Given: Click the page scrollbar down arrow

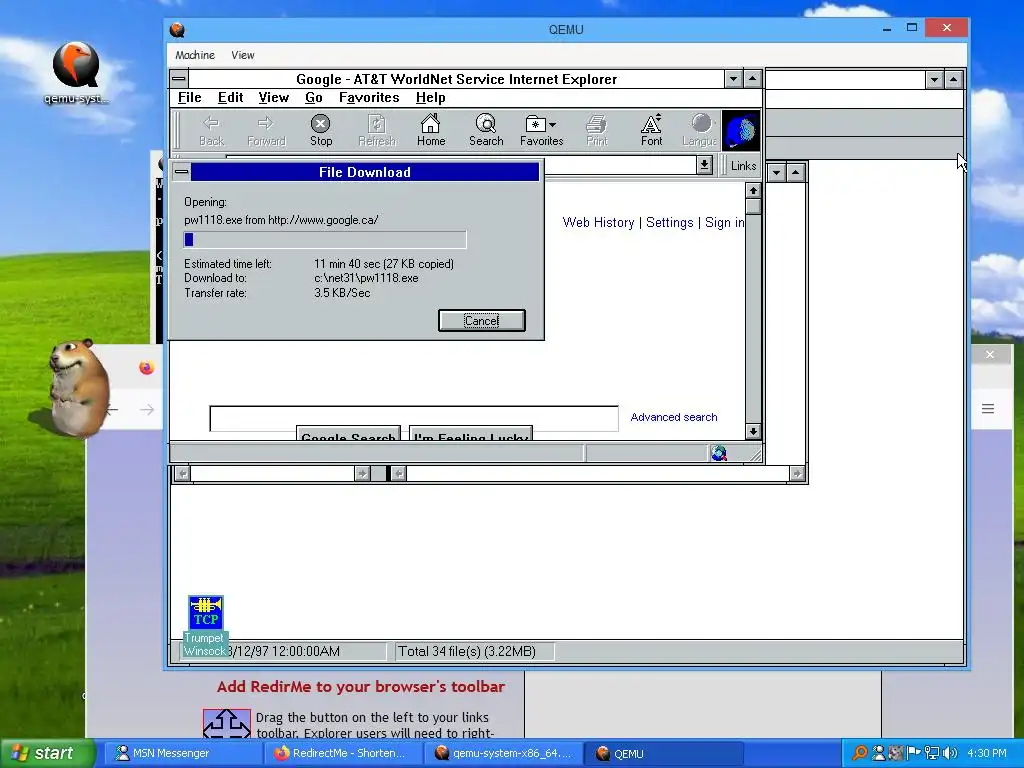Looking at the screenshot, I should click(753, 431).
